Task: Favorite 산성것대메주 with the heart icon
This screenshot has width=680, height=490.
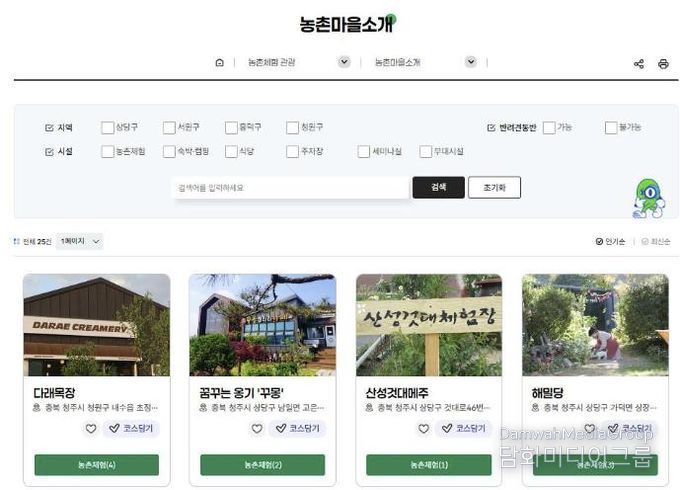Action: [423, 428]
